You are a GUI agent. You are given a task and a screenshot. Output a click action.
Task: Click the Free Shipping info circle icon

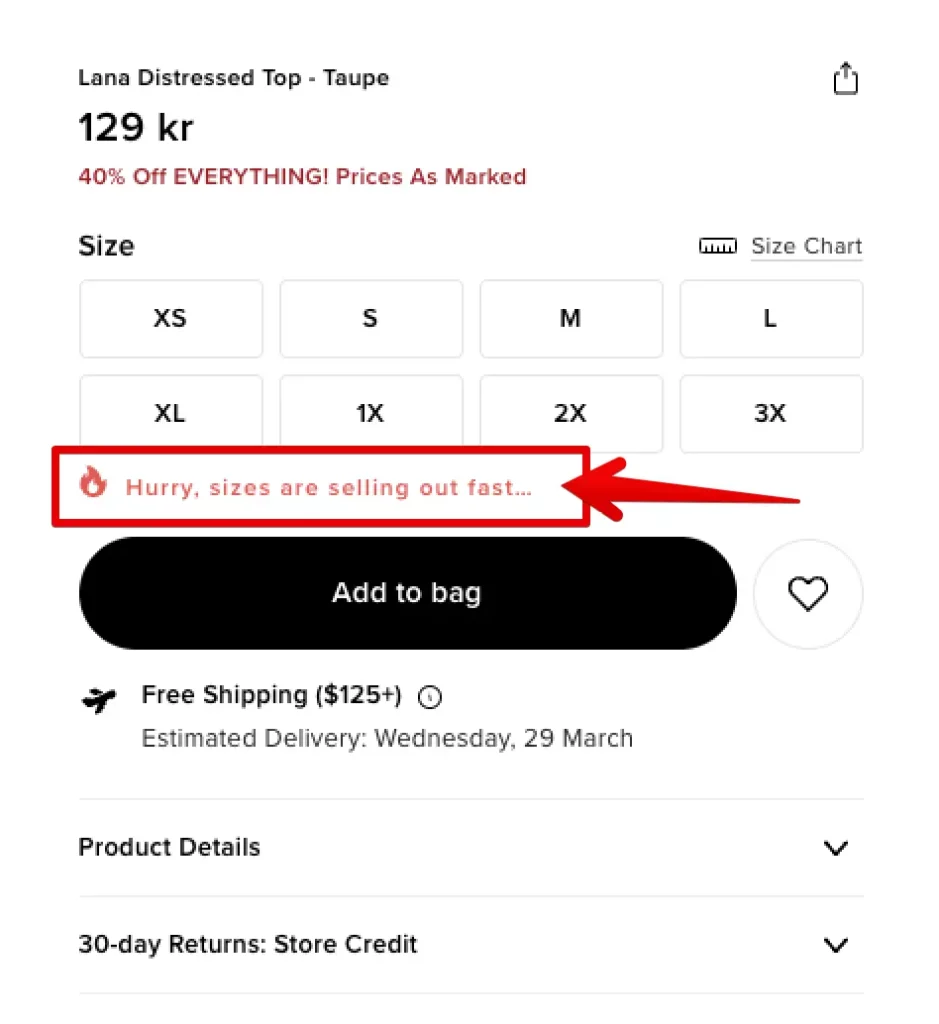click(430, 697)
